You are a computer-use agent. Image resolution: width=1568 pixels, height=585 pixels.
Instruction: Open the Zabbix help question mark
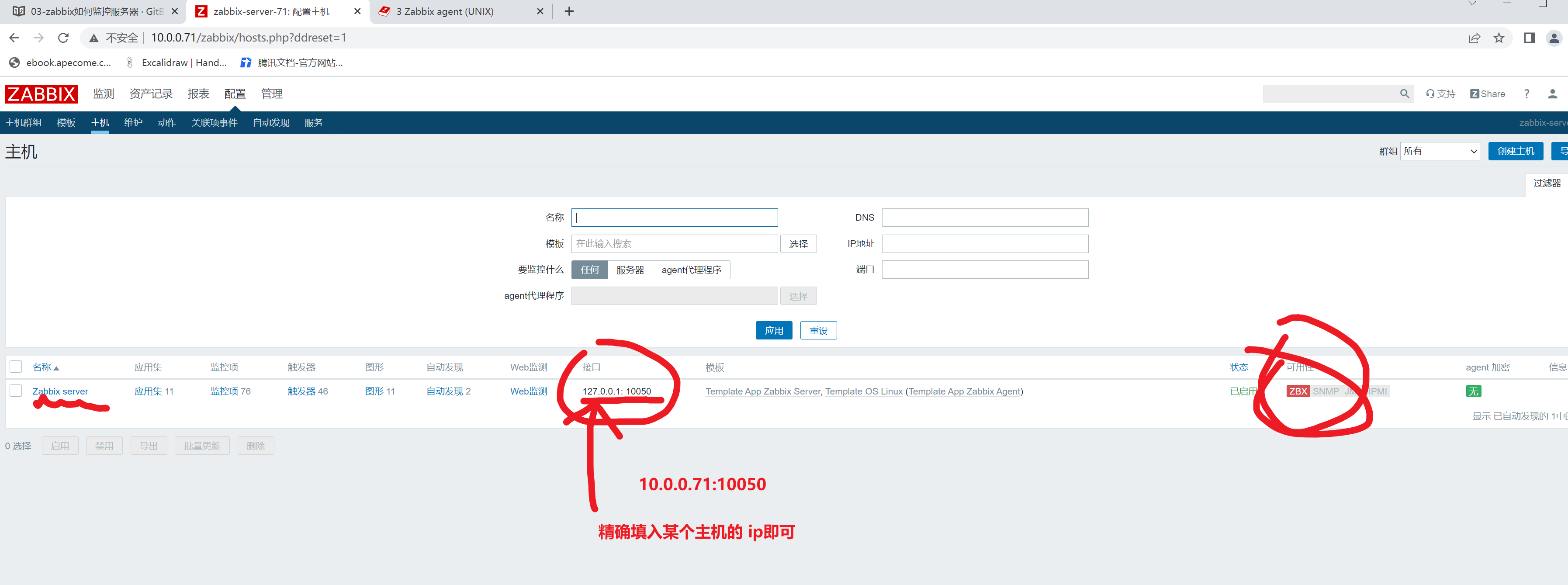point(1526,94)
